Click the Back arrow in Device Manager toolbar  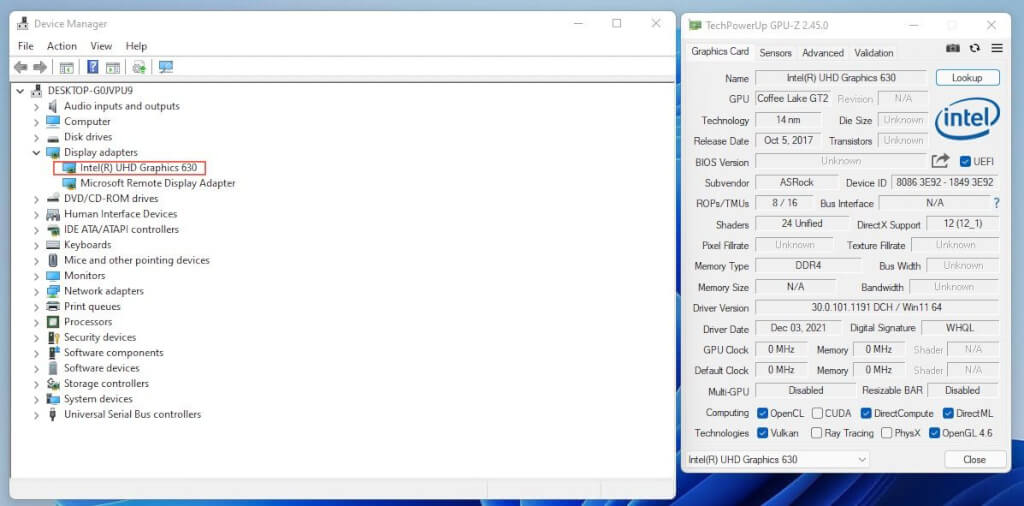point(20,67)
